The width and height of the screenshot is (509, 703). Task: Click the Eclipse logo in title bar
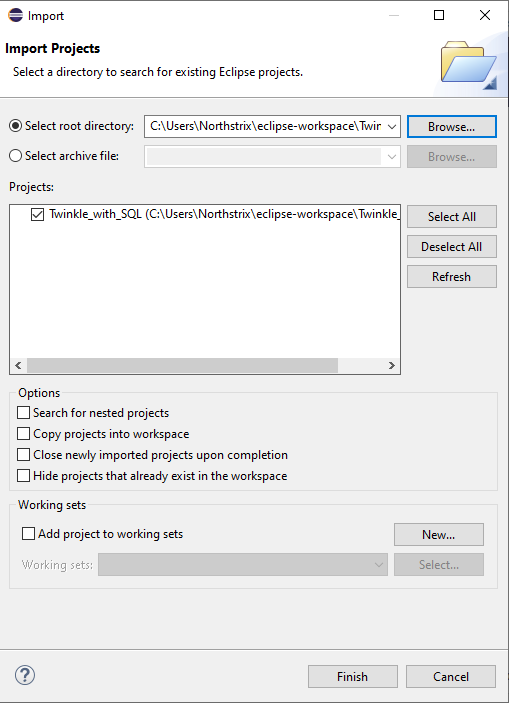pos(15,15)
